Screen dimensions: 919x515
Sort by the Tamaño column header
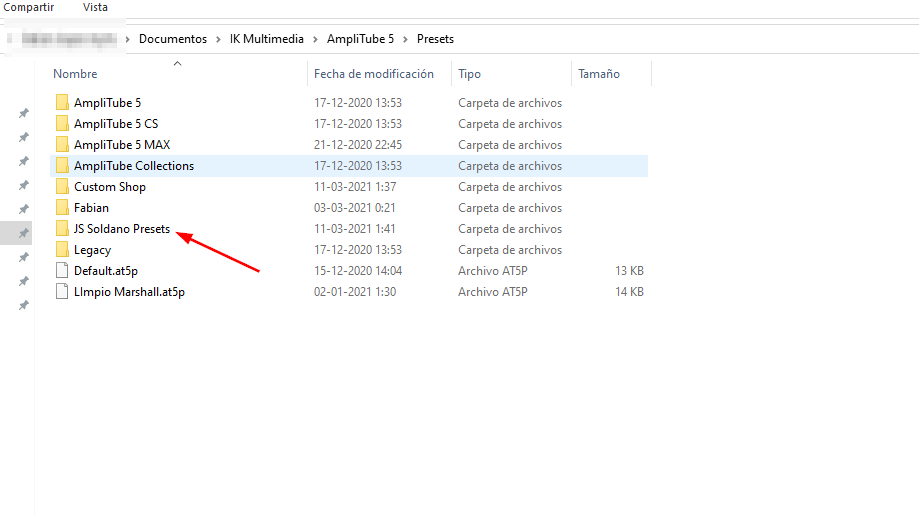coord(598,74)
